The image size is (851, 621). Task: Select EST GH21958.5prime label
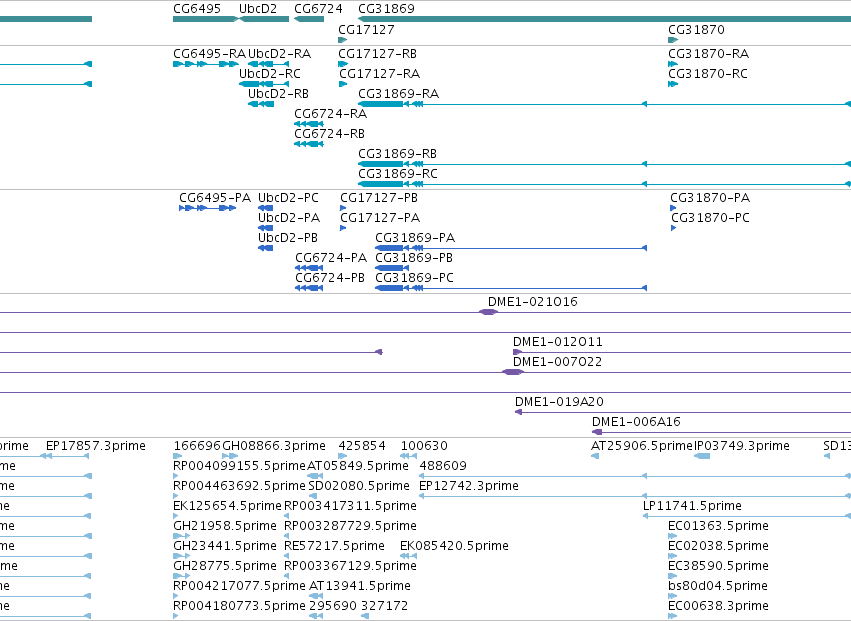click(225, 527)
